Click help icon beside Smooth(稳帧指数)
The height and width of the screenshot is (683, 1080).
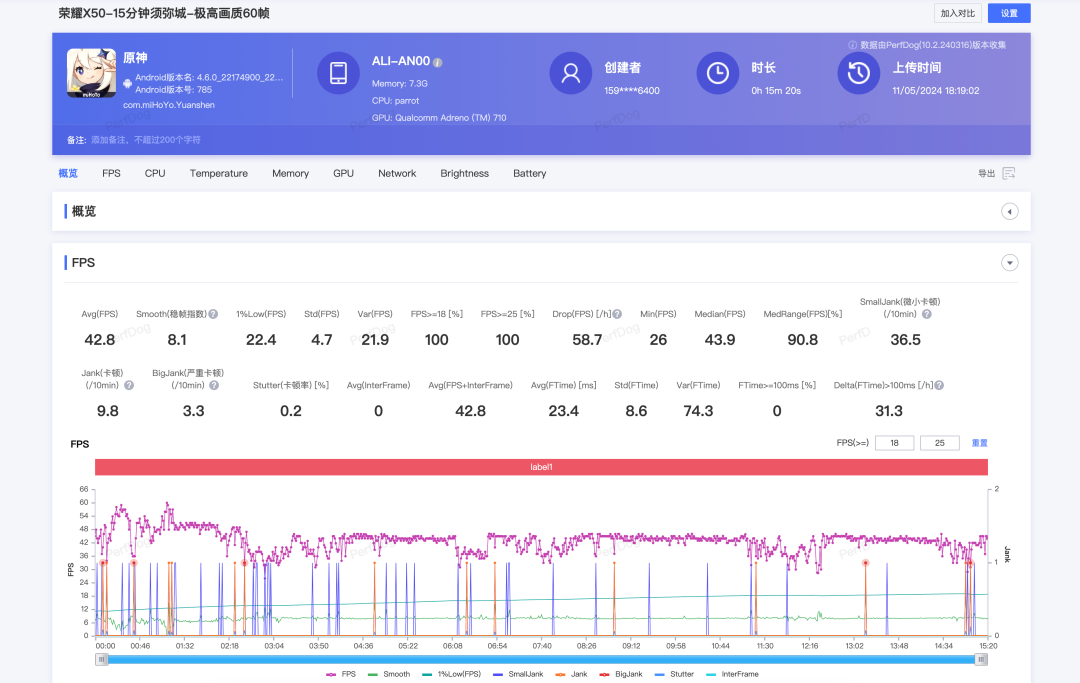[x=213, y=314]
